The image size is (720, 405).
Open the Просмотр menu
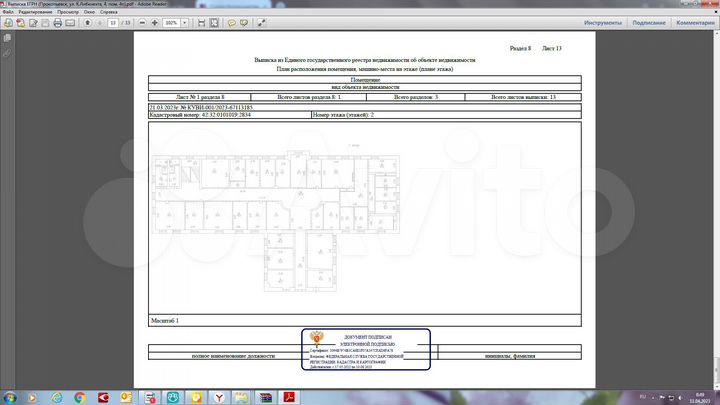click(x=68, y=11)
